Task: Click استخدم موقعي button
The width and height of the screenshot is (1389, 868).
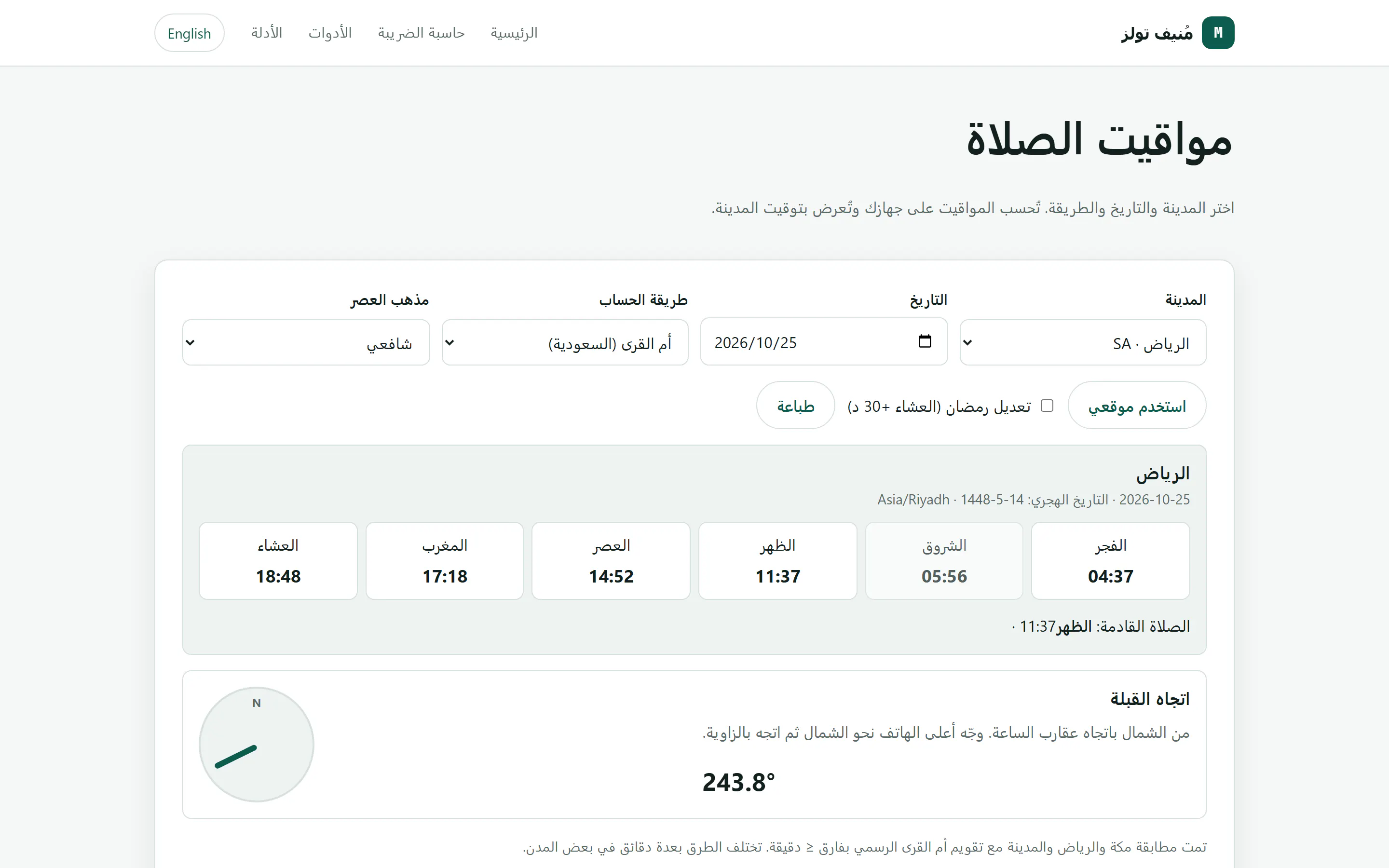Action: pos(1137,406)
